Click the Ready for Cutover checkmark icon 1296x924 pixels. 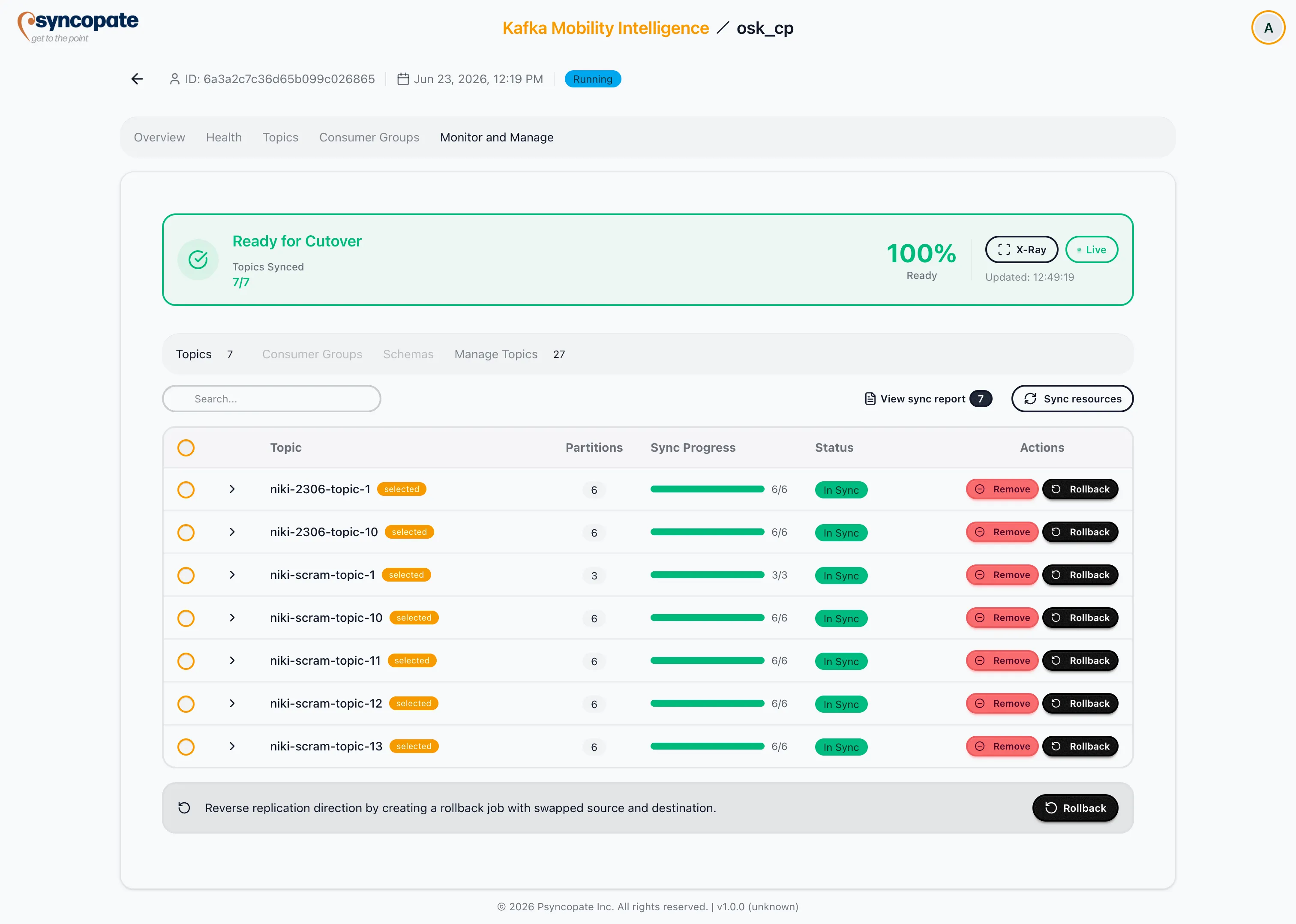(198, 259)
